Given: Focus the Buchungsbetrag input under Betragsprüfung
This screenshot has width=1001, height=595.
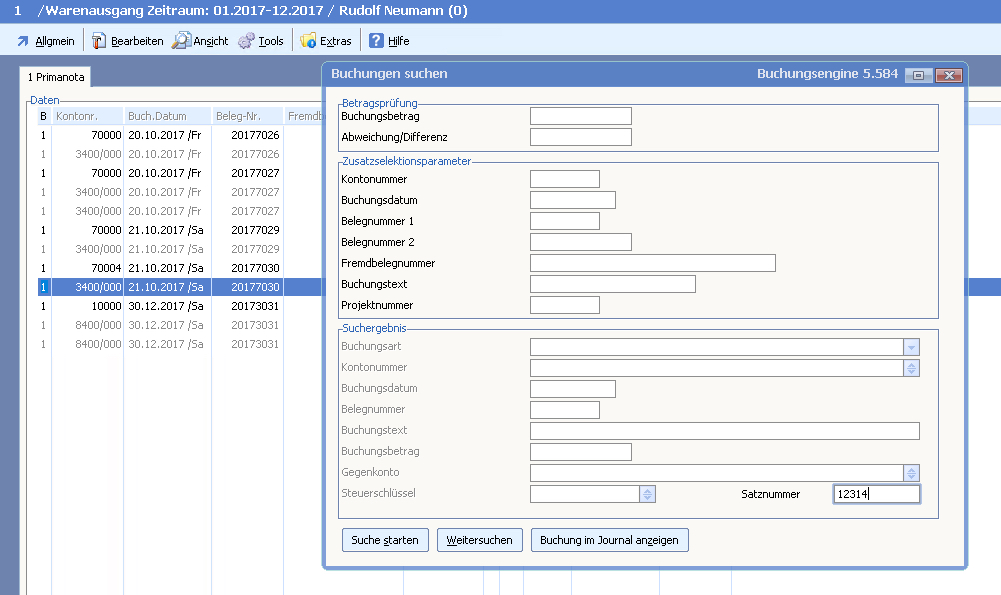Looking at the screenshot, I should point(580,116).
